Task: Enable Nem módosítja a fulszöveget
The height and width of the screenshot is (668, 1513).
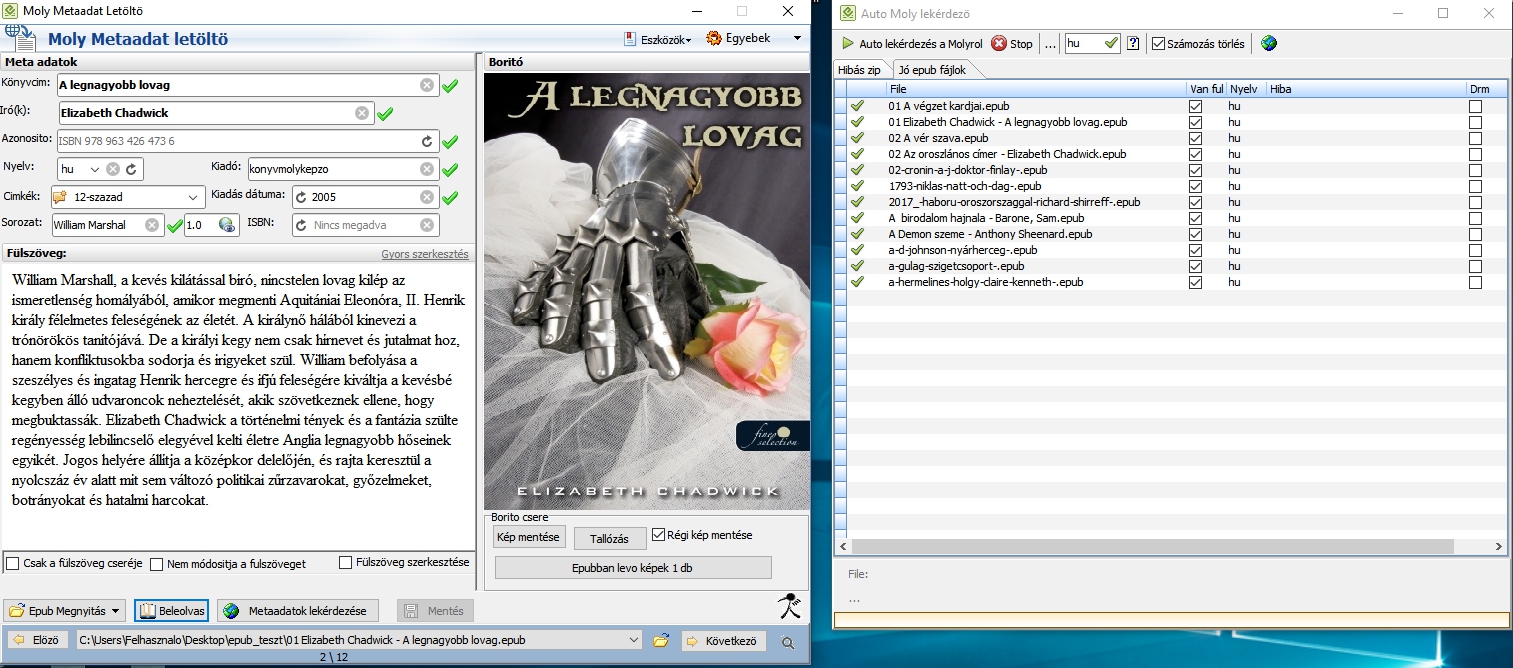Action: (157, 564)
